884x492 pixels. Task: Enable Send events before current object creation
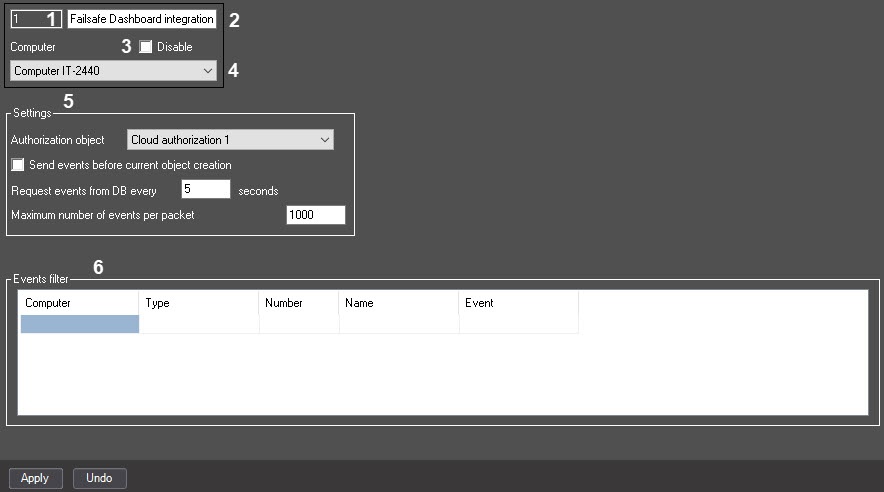click(x=18, y=165)
